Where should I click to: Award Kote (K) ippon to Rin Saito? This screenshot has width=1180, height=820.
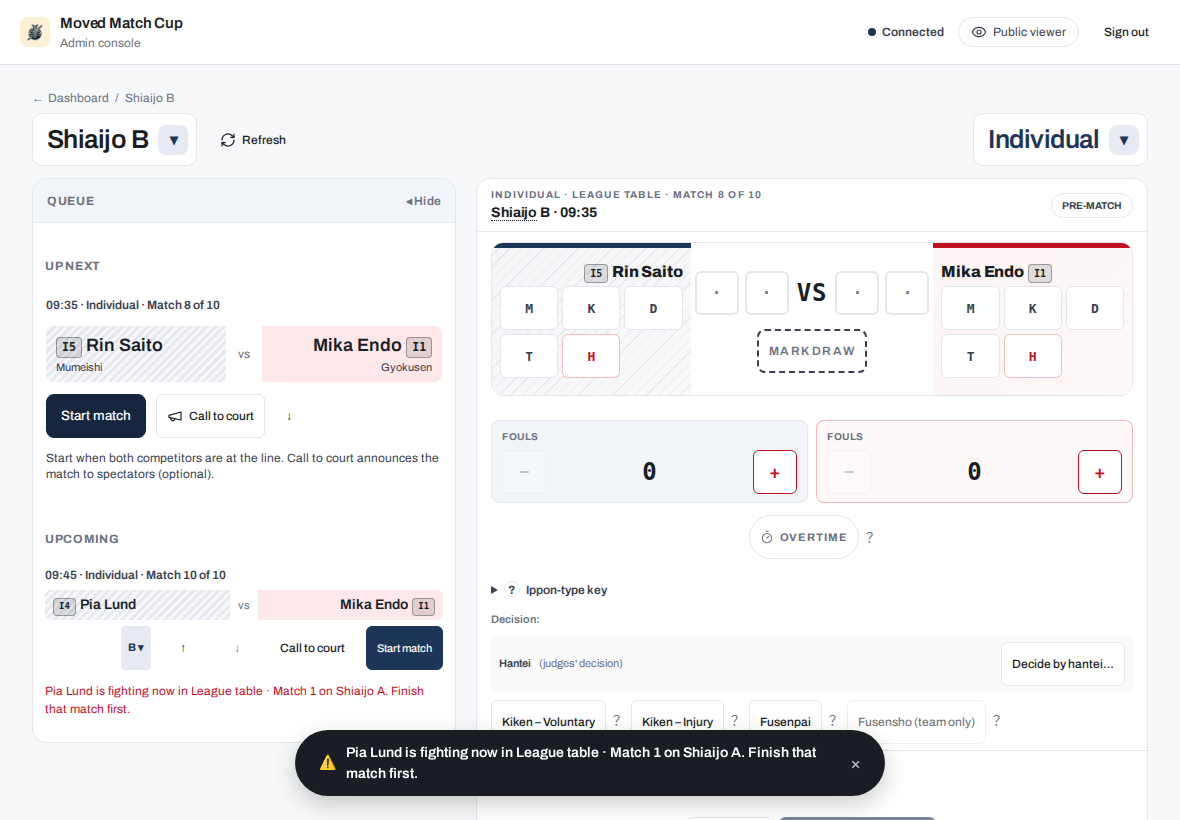(x=592, y=308)
